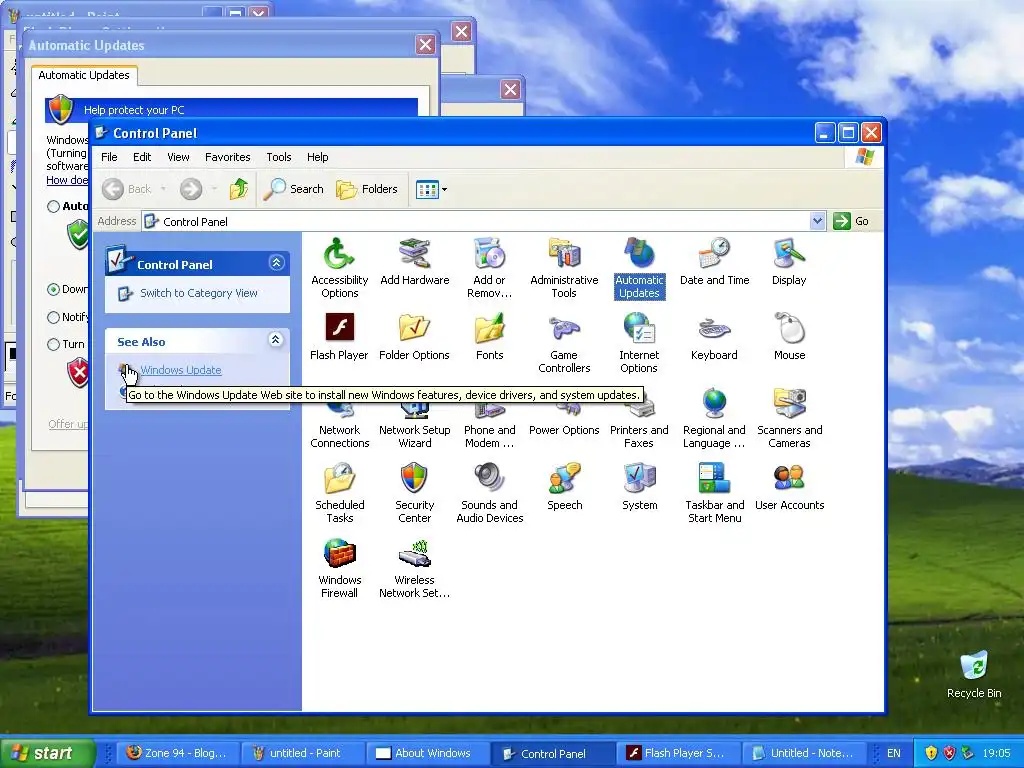
Task: Select the Automatic Updates icon
Action: 639,254
